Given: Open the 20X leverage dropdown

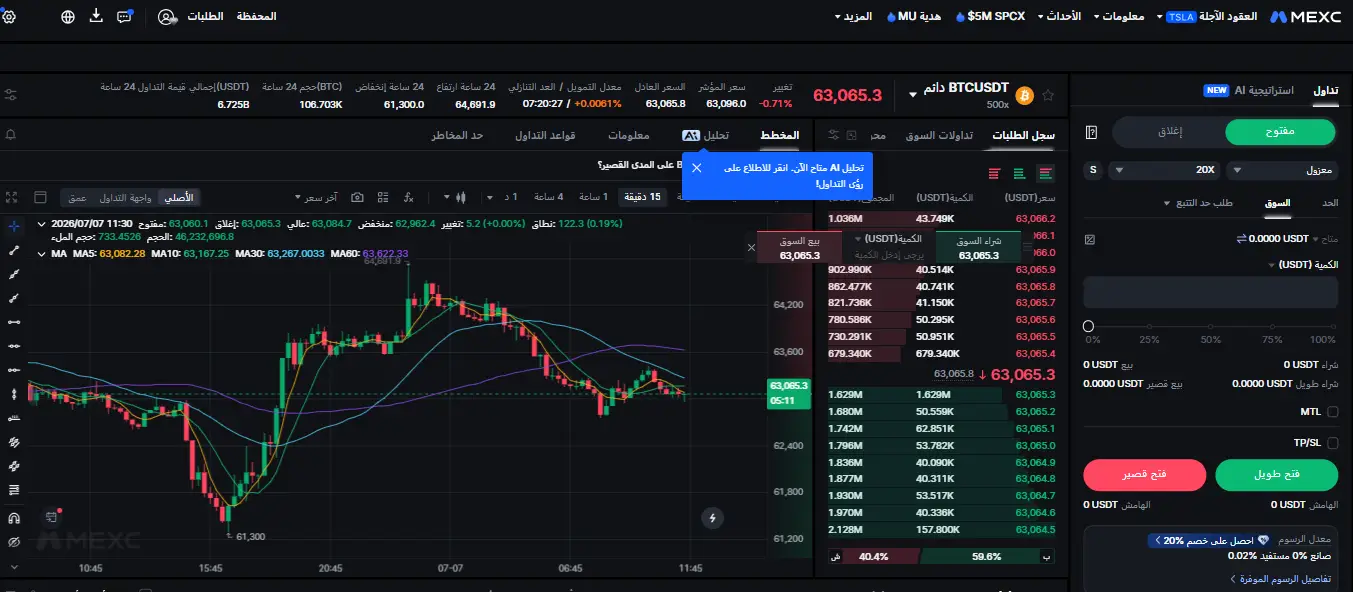Looking at the screenshot, I should pos(1165,170).
